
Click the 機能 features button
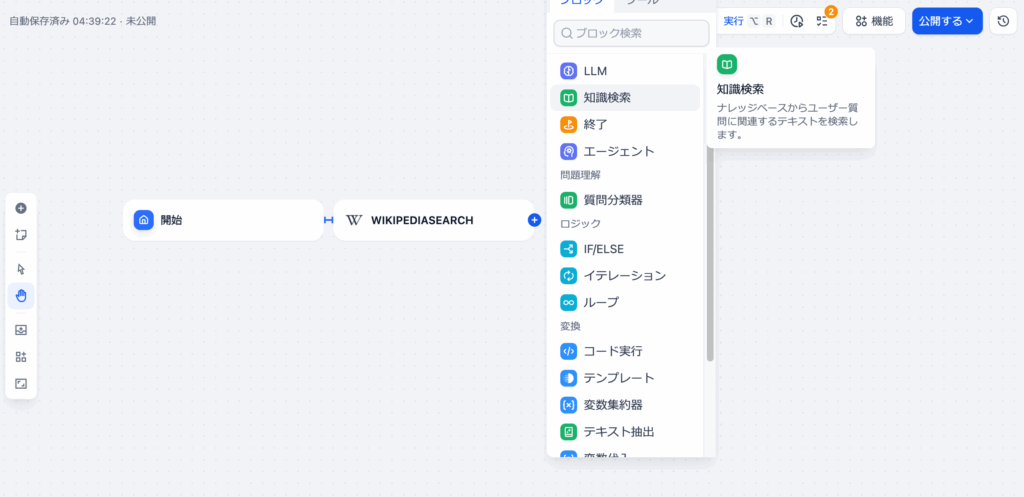[x=873, y=21]
